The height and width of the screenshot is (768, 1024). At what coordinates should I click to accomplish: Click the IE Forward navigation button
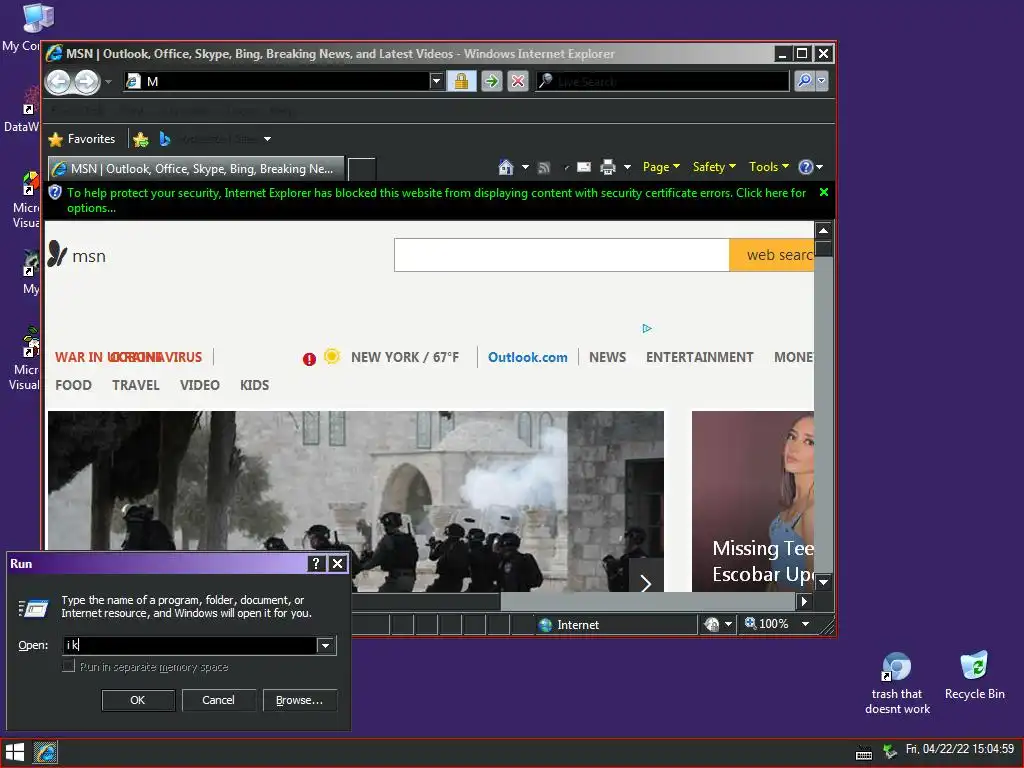pyautogui.click(x=87, y=82)
